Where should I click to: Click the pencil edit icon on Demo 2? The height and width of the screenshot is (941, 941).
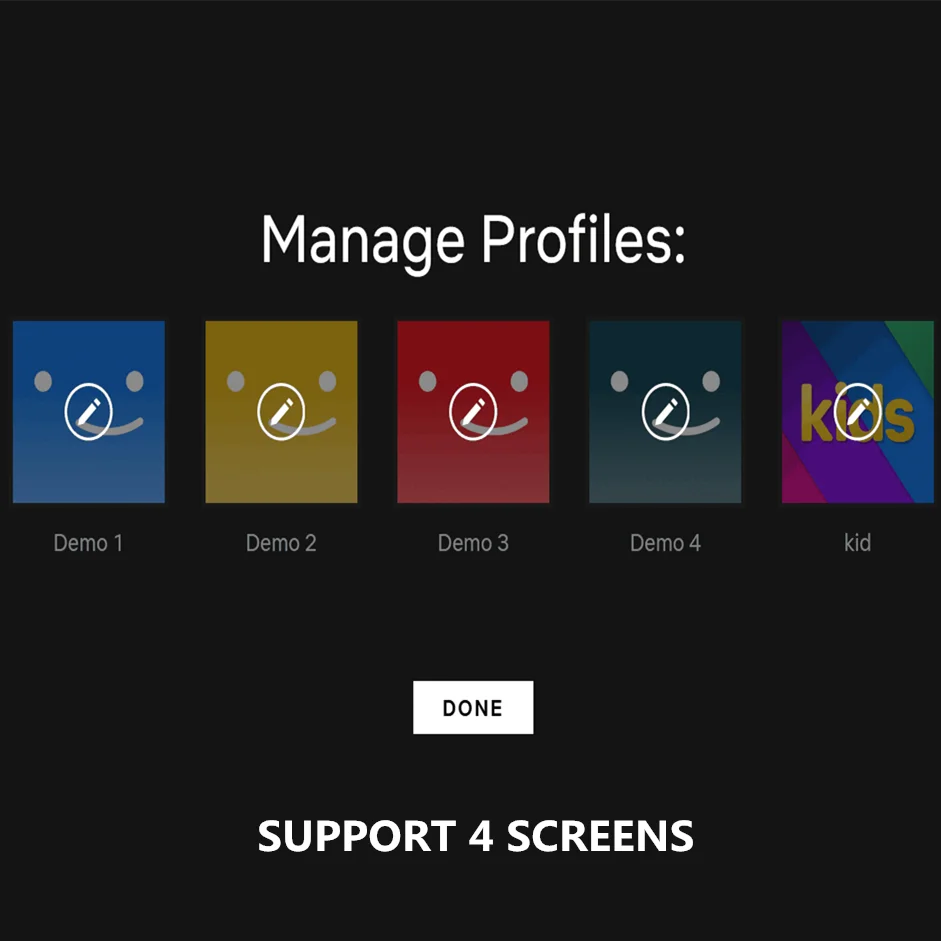tap(281, 412)
